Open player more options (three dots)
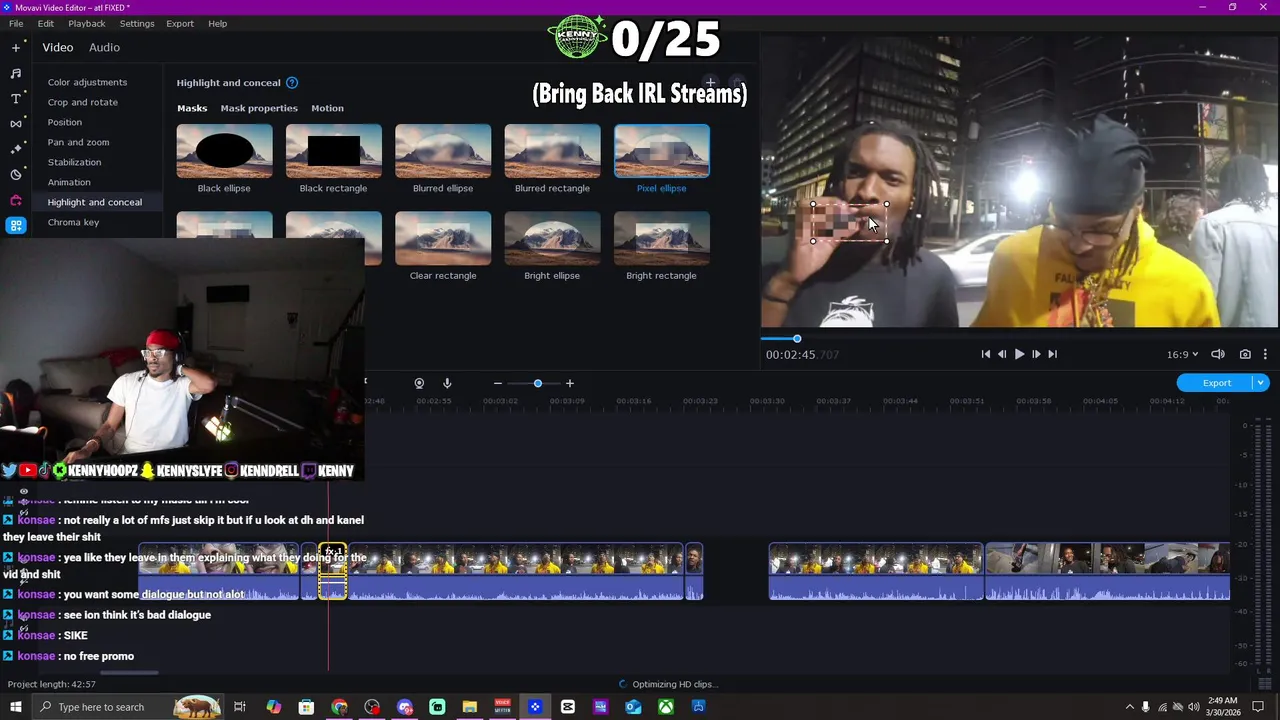This screenshot has height=720, width=1280. [x=1265, y=354]
